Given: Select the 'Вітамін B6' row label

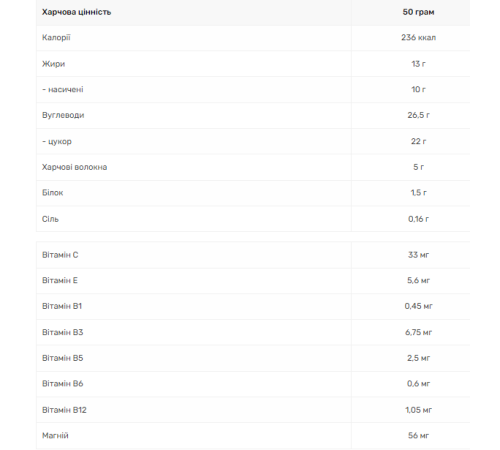Looking at the screenshot, I should point(62,384).
